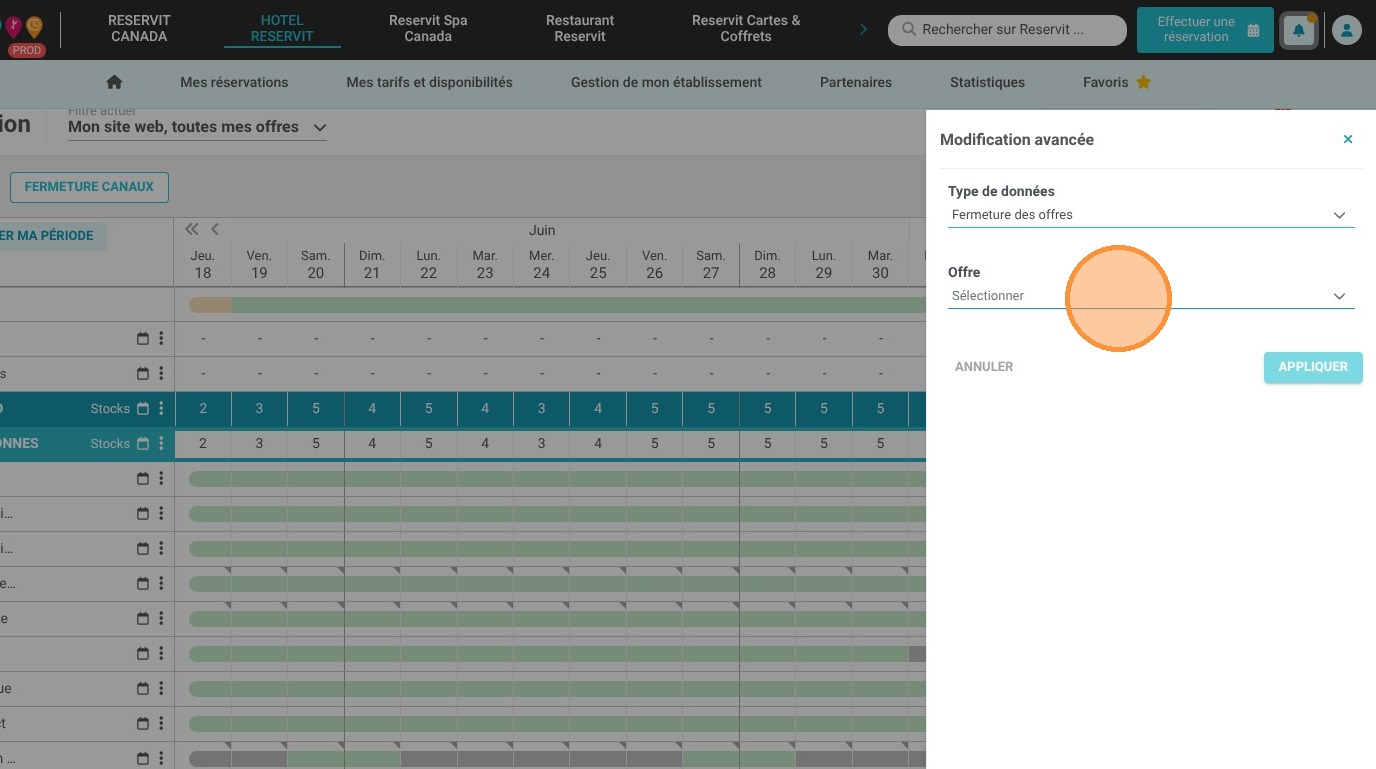1376x769 pixels.
Task: Select the Ven. 19 date column header
Action: click(259, 265)
